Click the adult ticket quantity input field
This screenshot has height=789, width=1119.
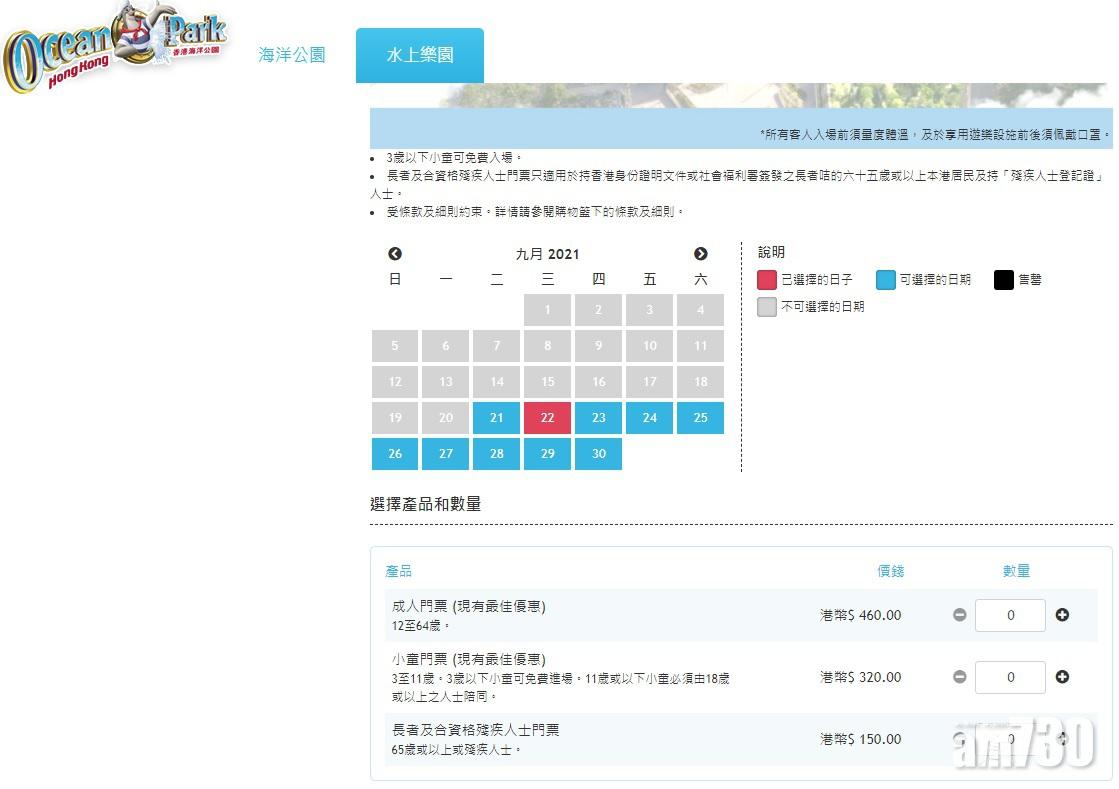click(1009, 615)
